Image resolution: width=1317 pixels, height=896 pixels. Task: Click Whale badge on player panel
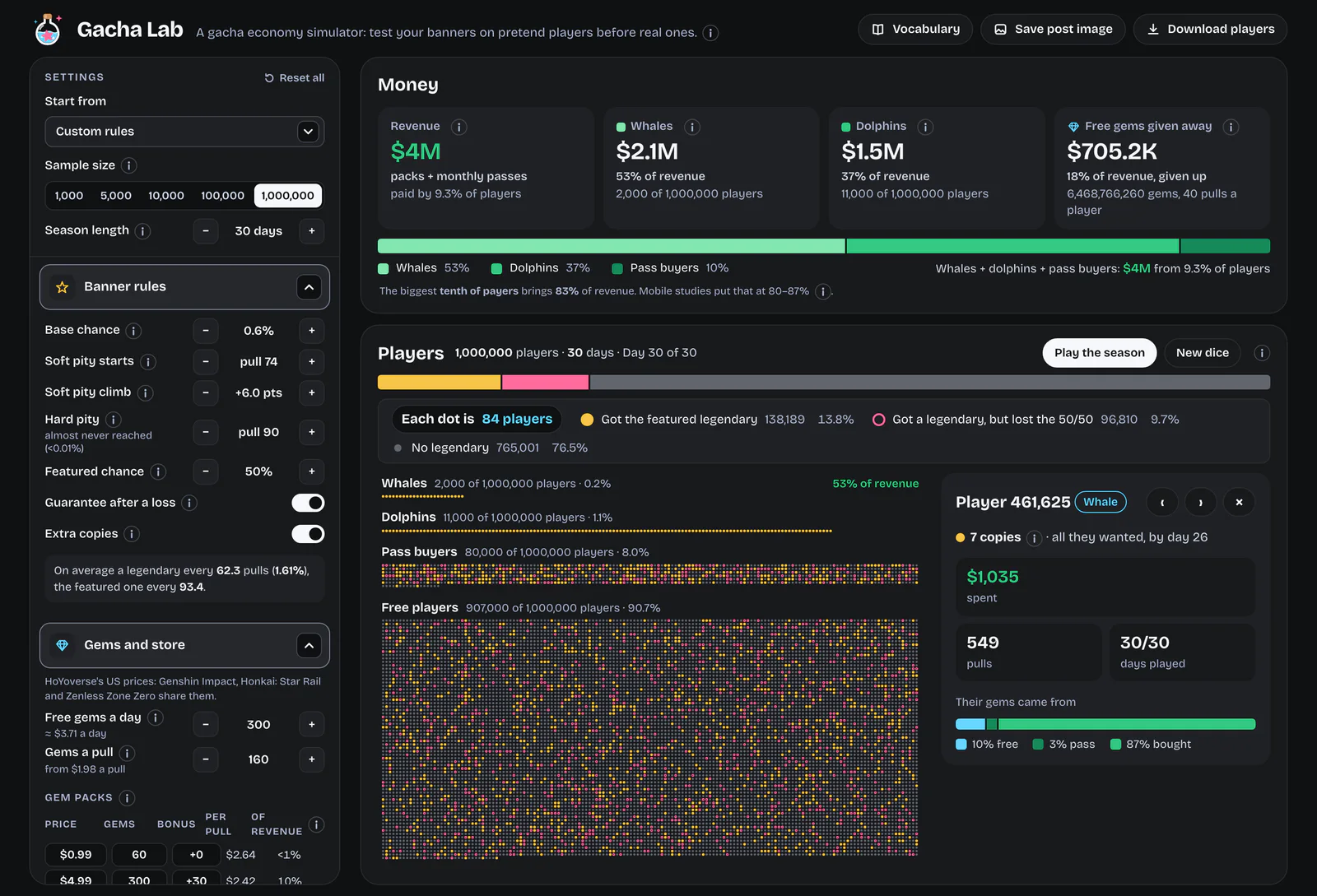[x=1100, y=502]
